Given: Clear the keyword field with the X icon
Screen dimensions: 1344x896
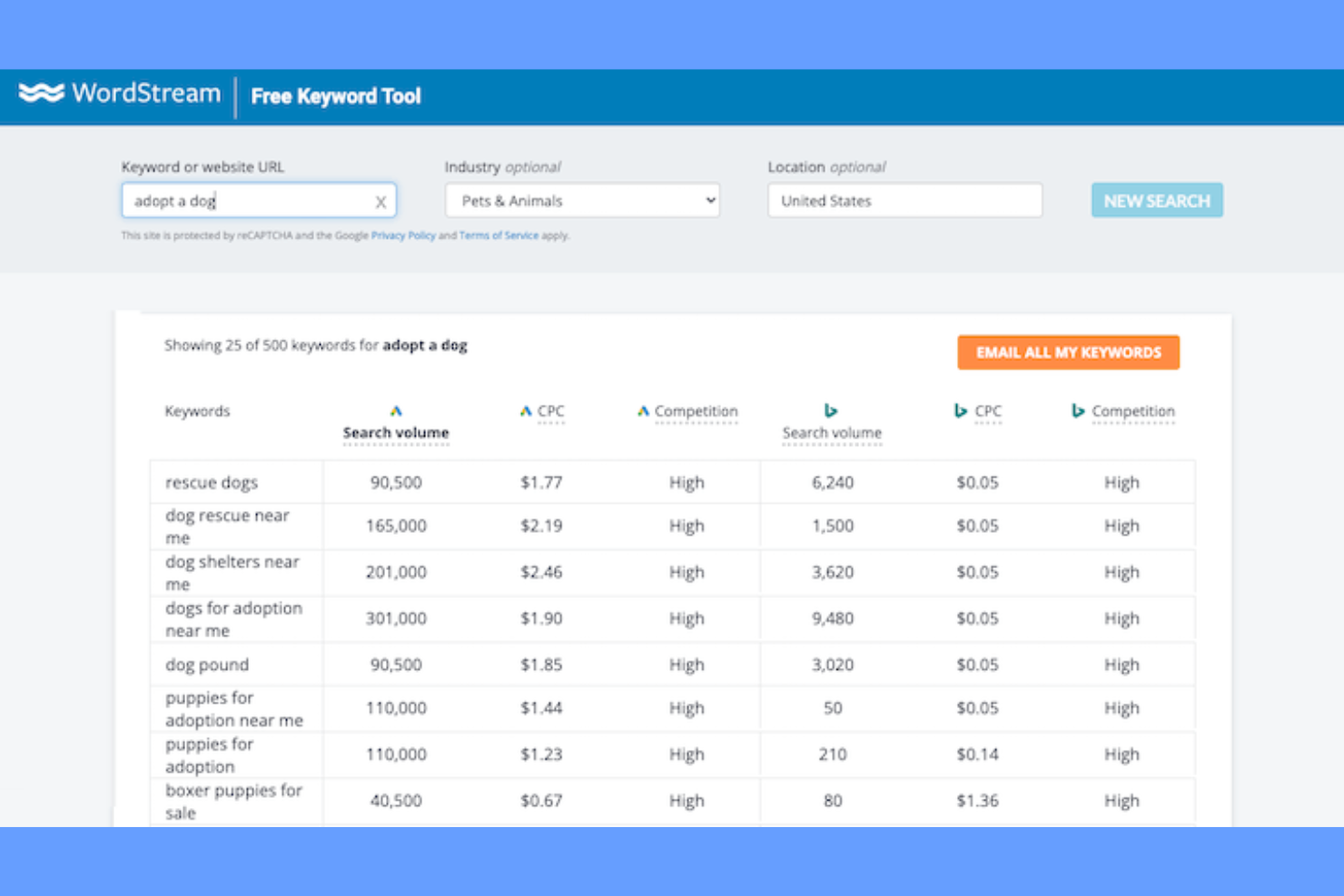Looking at the screenshot, I should (x=380, y=202).
